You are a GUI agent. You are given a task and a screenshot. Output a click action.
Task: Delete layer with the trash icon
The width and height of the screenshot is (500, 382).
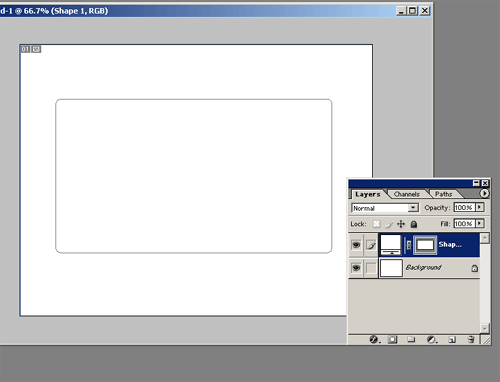471,339
